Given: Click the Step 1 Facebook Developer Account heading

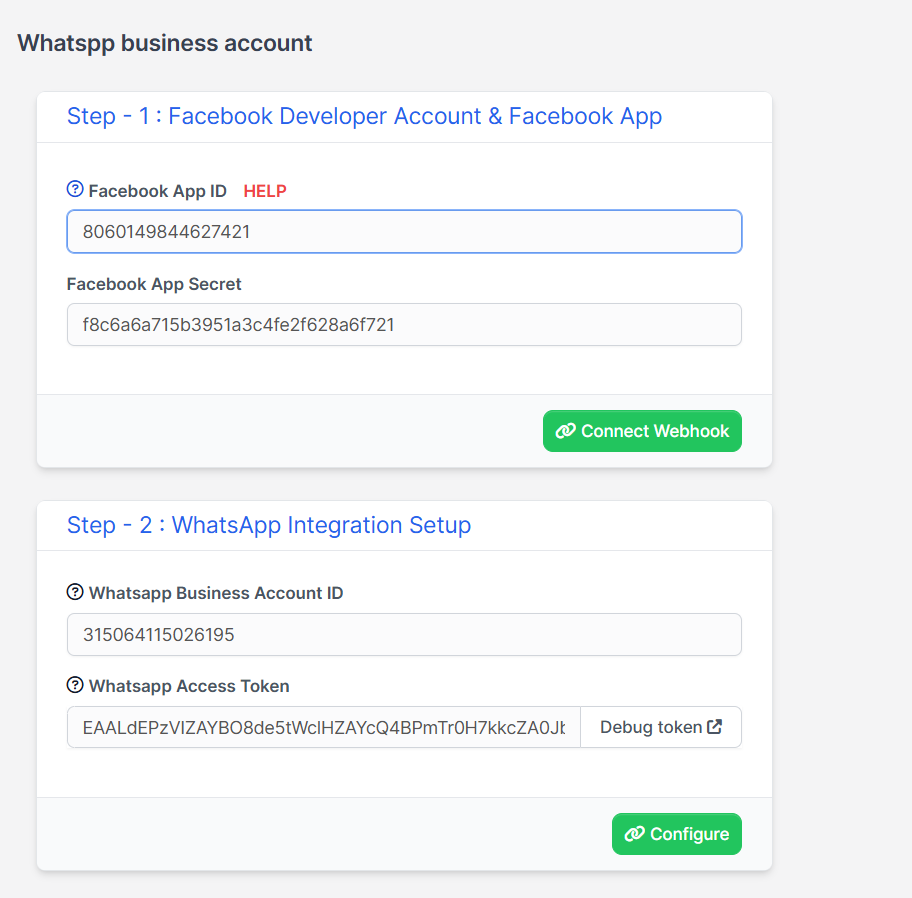Looking at the screenshot, I should pyautogui.click(x=364, y=116).
